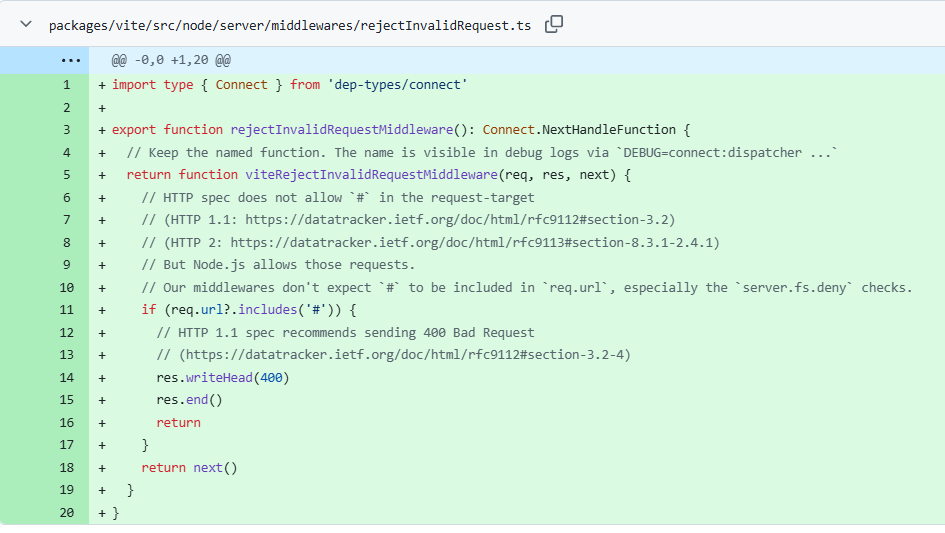This screenshot has width=945, height=533.
Task: Click the server.fs.deny checks comment
Action: click(x=527, y=288)
